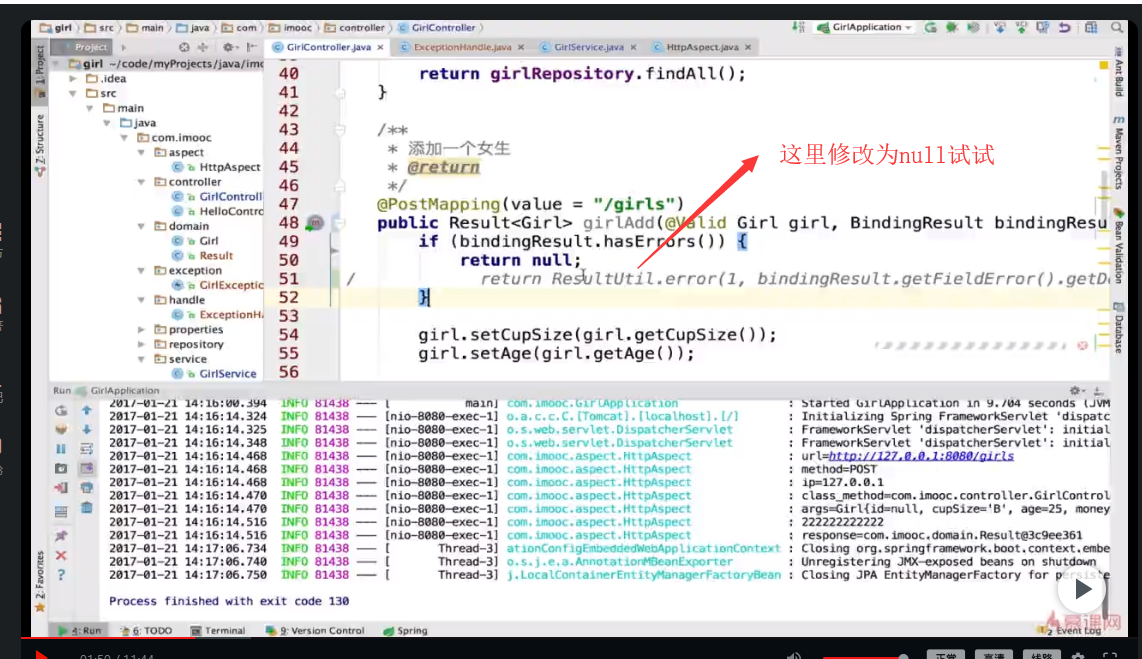The width and height of the screenshot is (1142, 659).
Task: Adjust the video volume slider
Action: click(865, 656)
